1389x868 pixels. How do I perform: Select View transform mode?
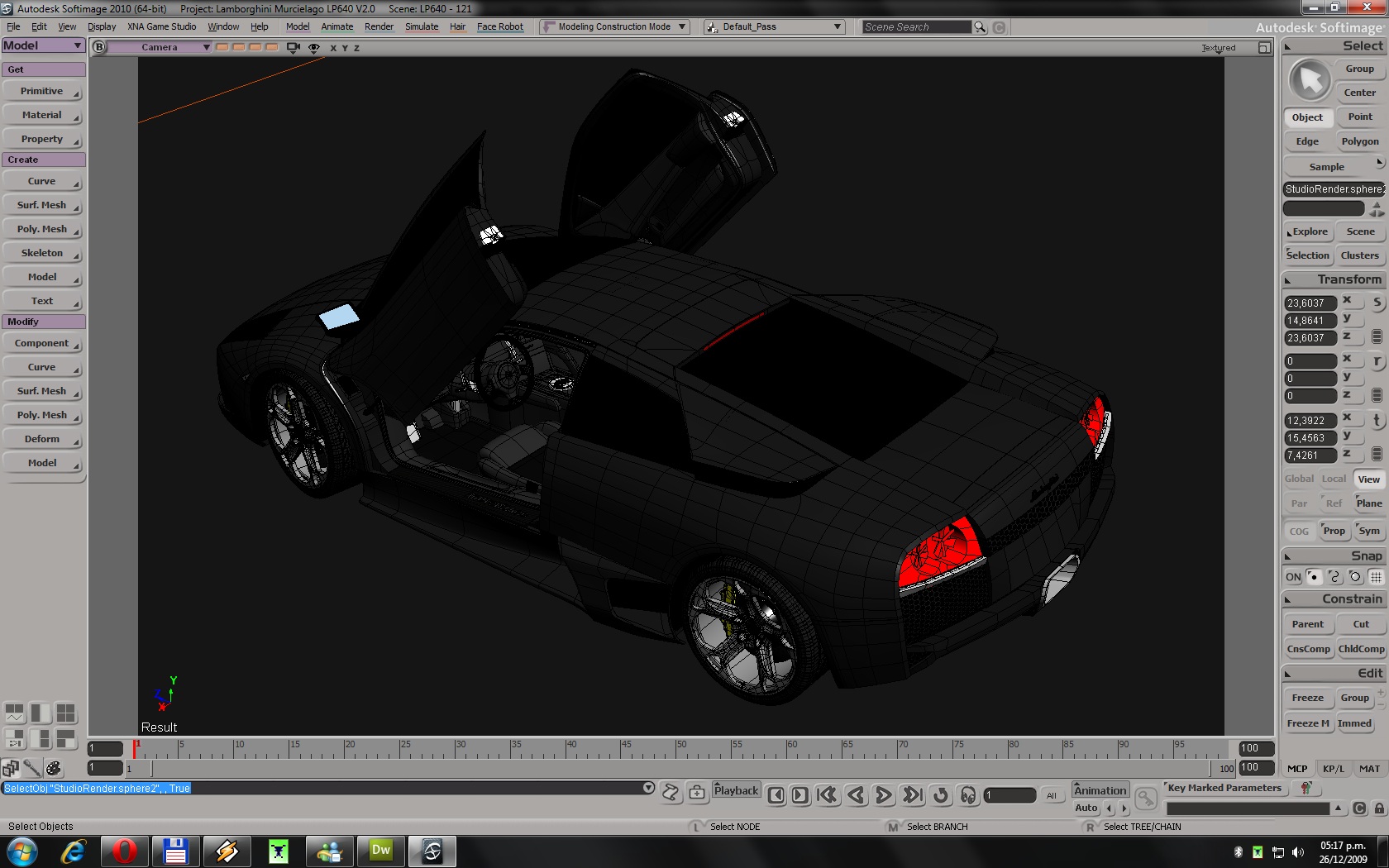coord(1368,479)
